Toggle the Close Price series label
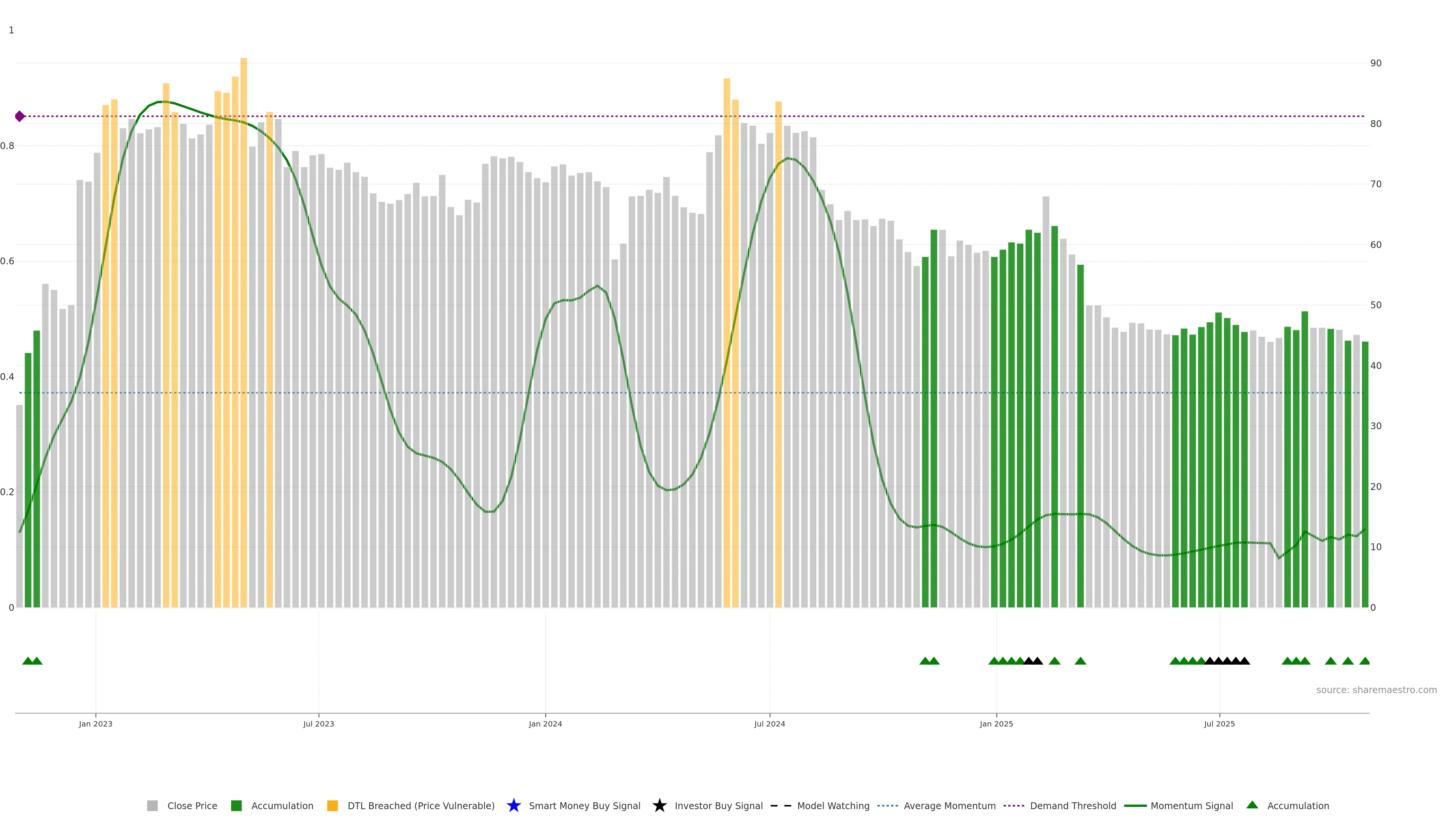Viewport: 1456px width, 819px height. [192, 805]
